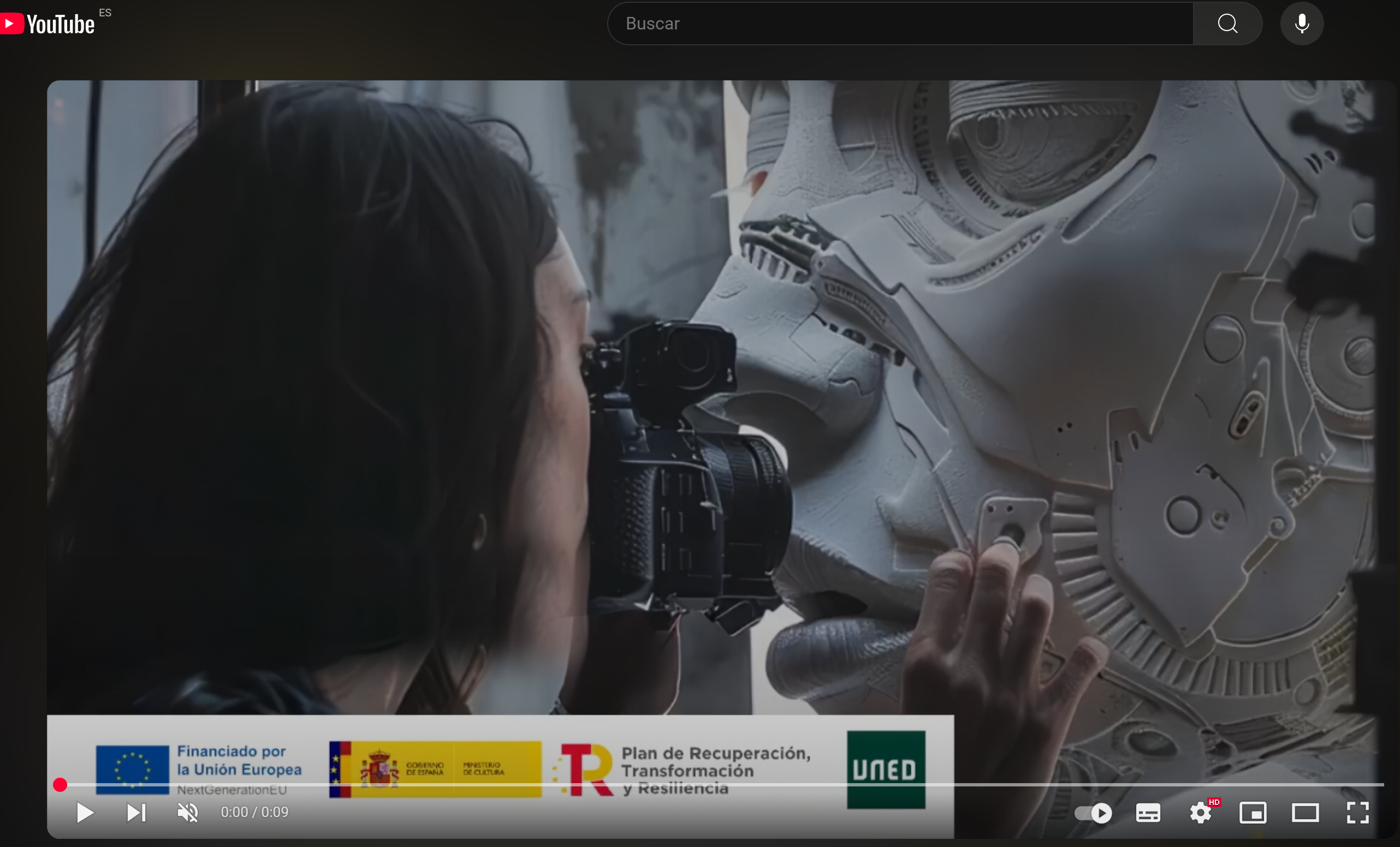Toggle the autoplay switch
Image resolution: width=1400 pixels, height=847 pixels.
click(1093, 813)
